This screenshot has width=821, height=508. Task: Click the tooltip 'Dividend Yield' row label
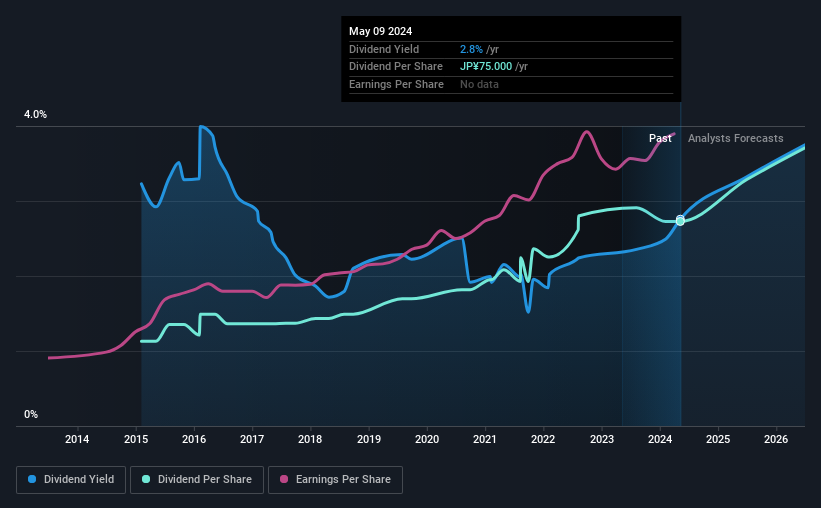(384, 49)
